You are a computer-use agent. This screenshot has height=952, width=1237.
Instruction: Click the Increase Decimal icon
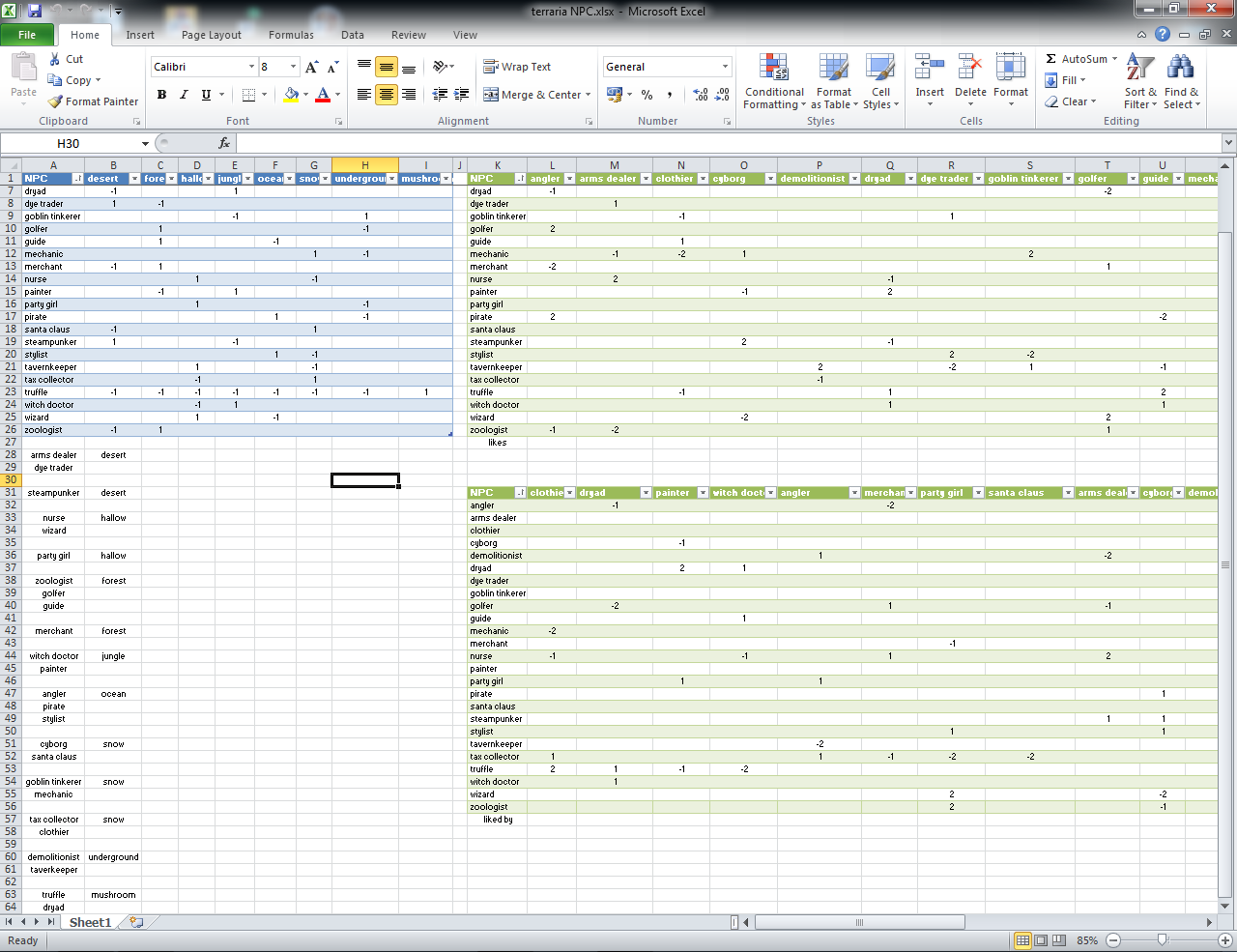point(701,95)
